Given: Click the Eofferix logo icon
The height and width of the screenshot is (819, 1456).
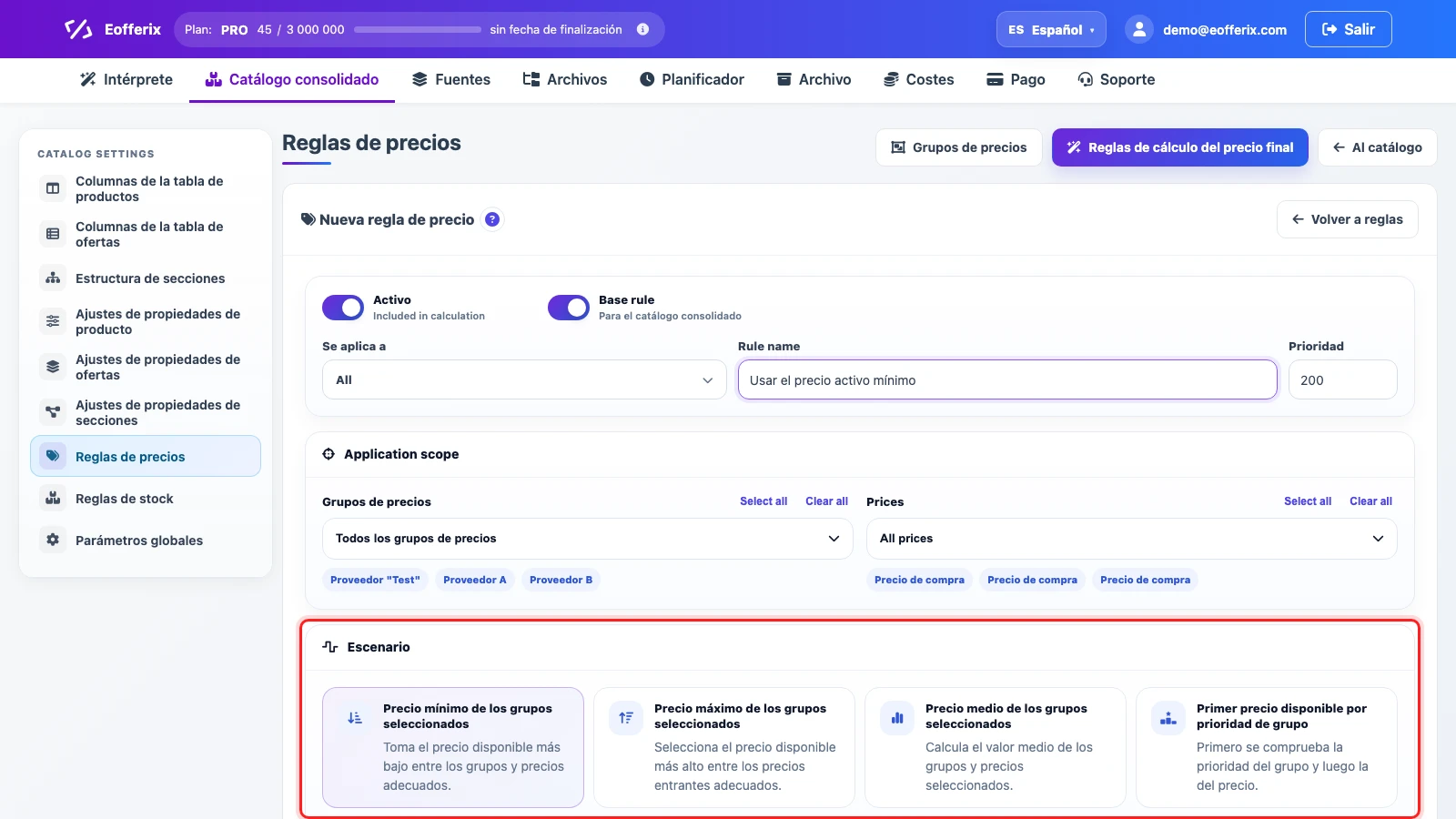Looking at the screenshot, I should 78,29.
